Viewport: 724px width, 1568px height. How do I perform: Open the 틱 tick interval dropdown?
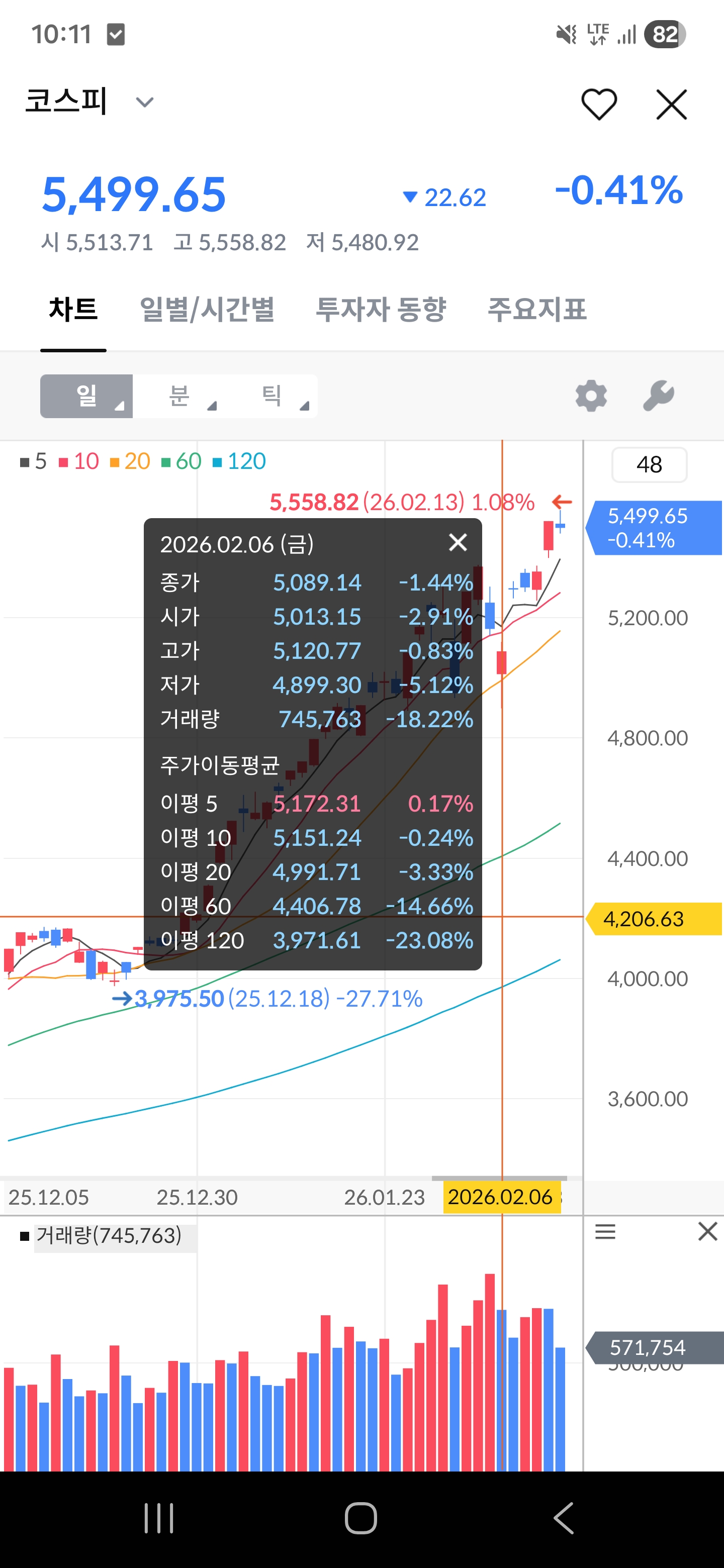272,396
